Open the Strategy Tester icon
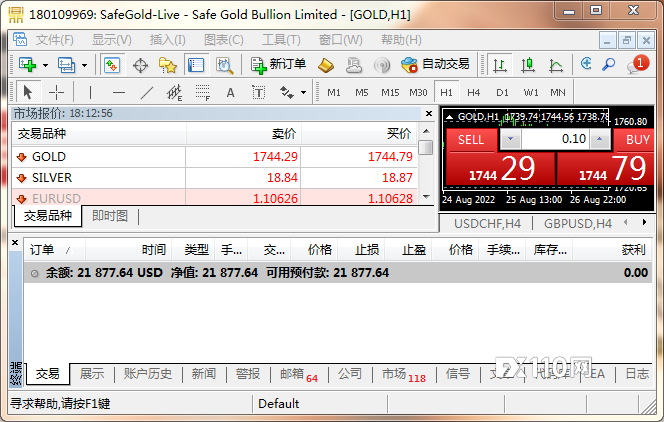This screenshot has width=664, height=422. pos(224,66)
